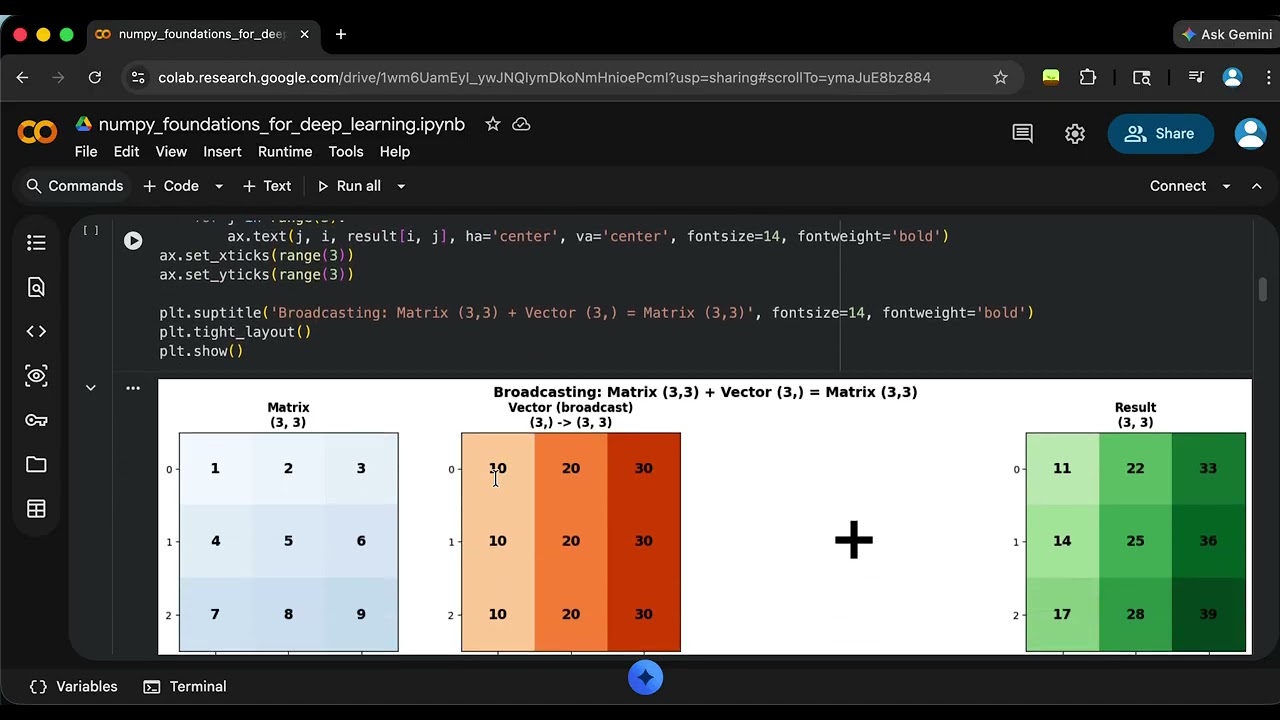The image size is (1280, 720).
Task: Open the File menu
Action: pyautogui.click(x=86, y=152)
